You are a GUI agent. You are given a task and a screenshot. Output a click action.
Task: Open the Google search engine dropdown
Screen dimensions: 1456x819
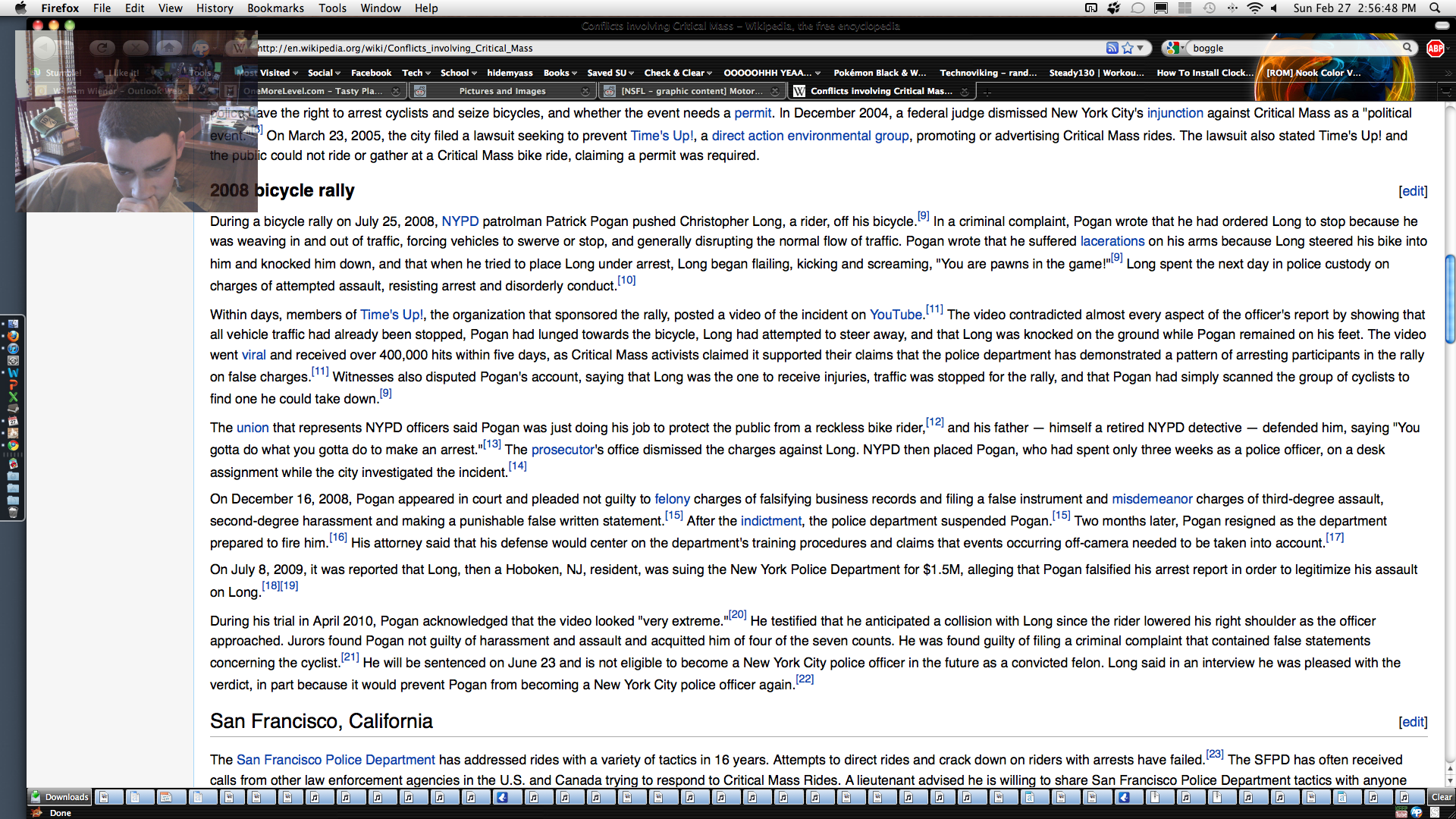(1175, 48)
